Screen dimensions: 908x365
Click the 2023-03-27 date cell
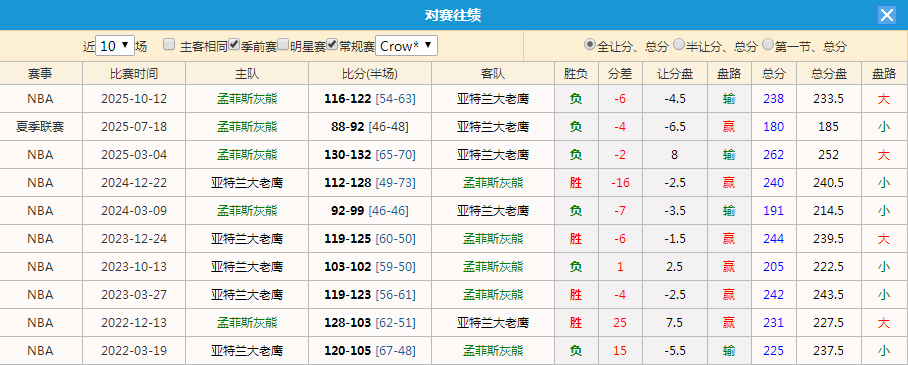coord(134,295)
